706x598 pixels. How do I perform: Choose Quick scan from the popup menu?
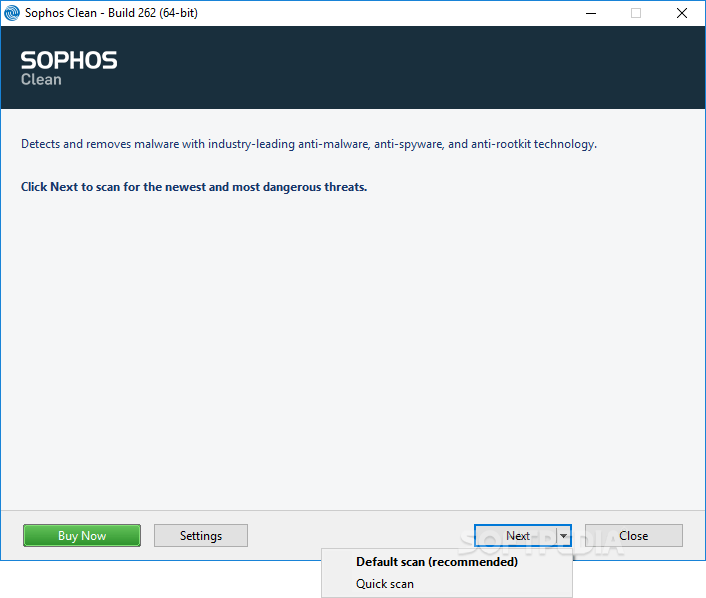(447, 584)
